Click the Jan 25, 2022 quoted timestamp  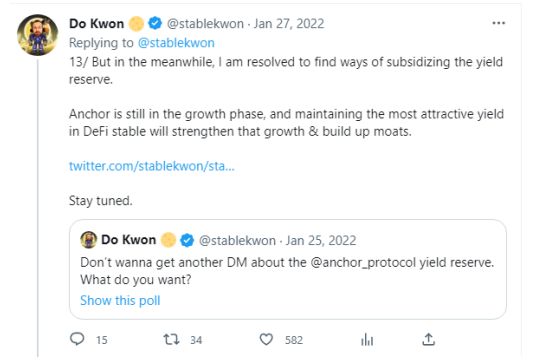pos(321,240)
